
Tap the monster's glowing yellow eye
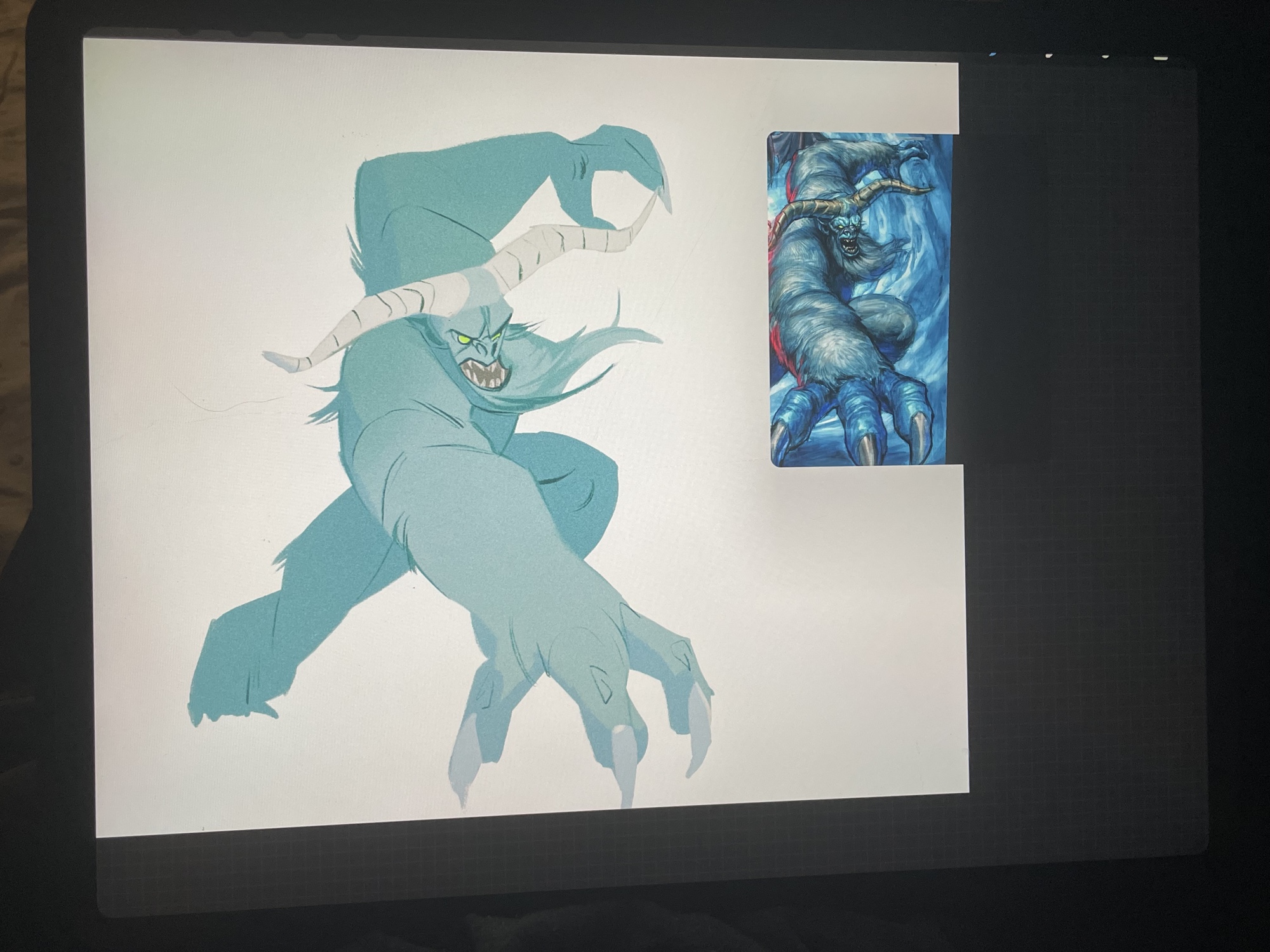point(465,341)
